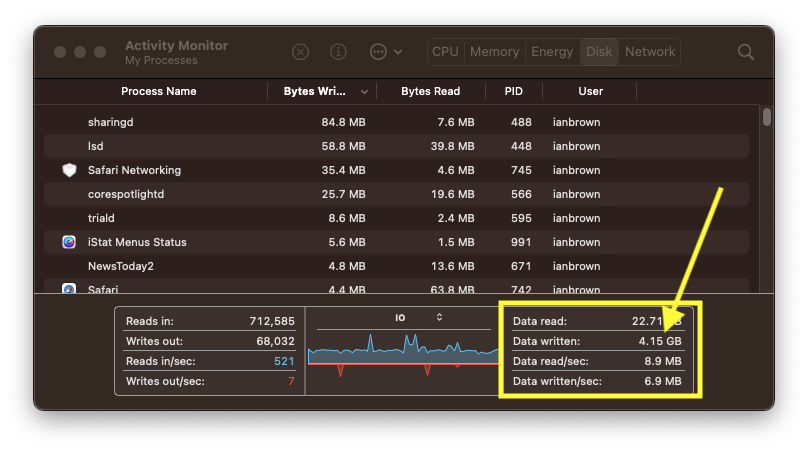The image size is (808, 452).
Task: Select the Disk tab
Action: [x=599, y=52]
